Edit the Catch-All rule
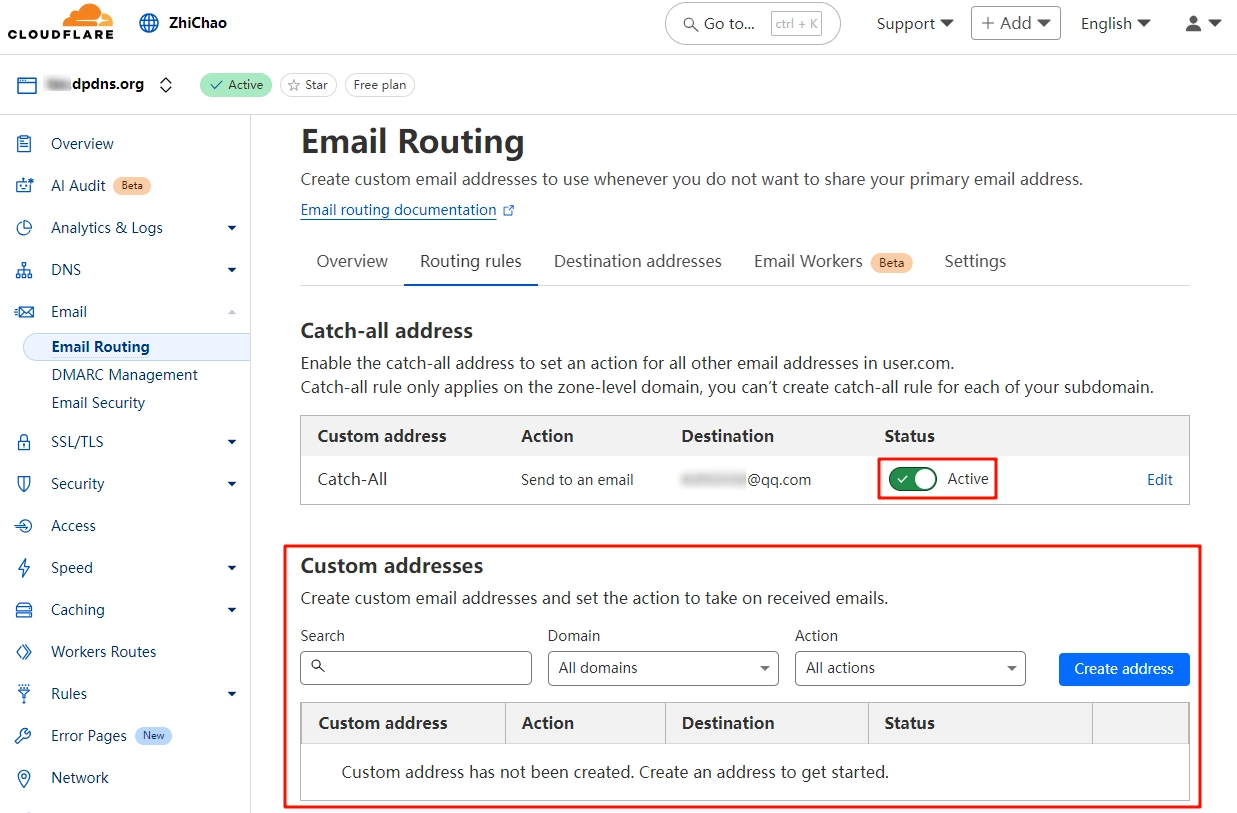 point(1159,480)
